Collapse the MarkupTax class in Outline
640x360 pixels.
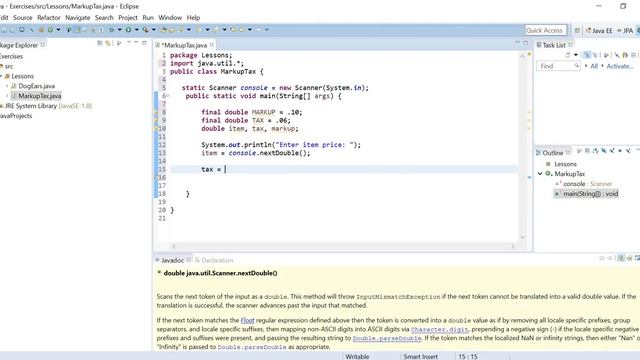pos(540,174)
